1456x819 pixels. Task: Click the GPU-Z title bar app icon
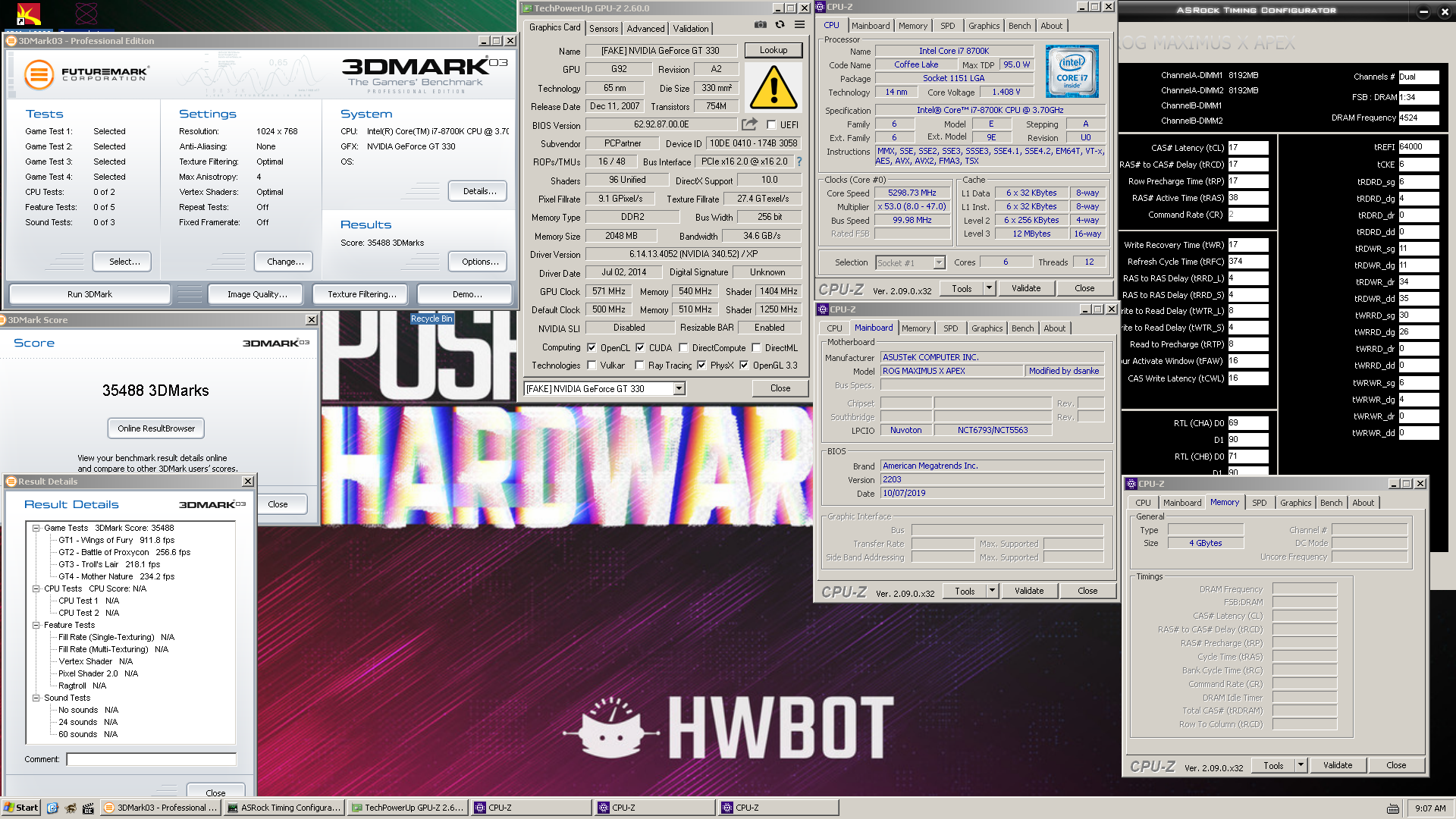click(527, 8)
